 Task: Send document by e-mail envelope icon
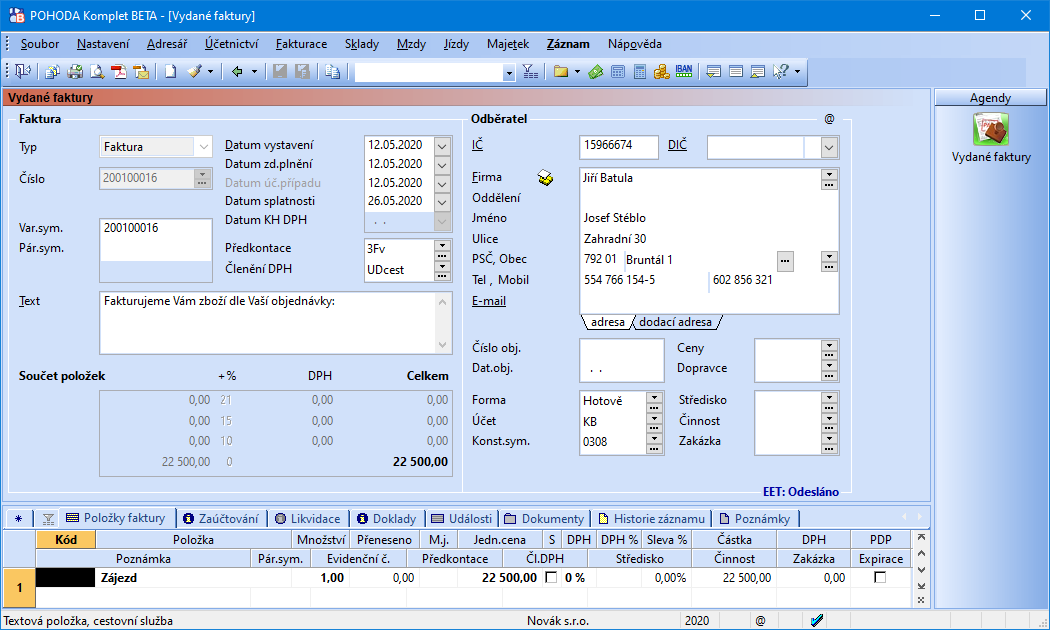(141, 71)
